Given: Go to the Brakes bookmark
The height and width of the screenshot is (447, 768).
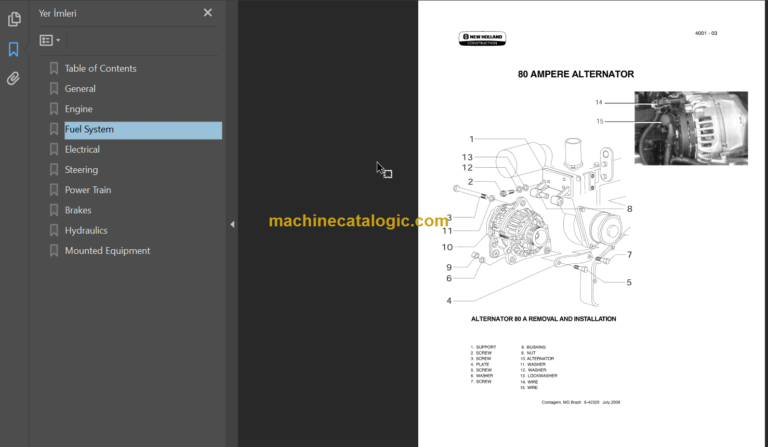Looking at the screenshot, I should pos(78,210).
